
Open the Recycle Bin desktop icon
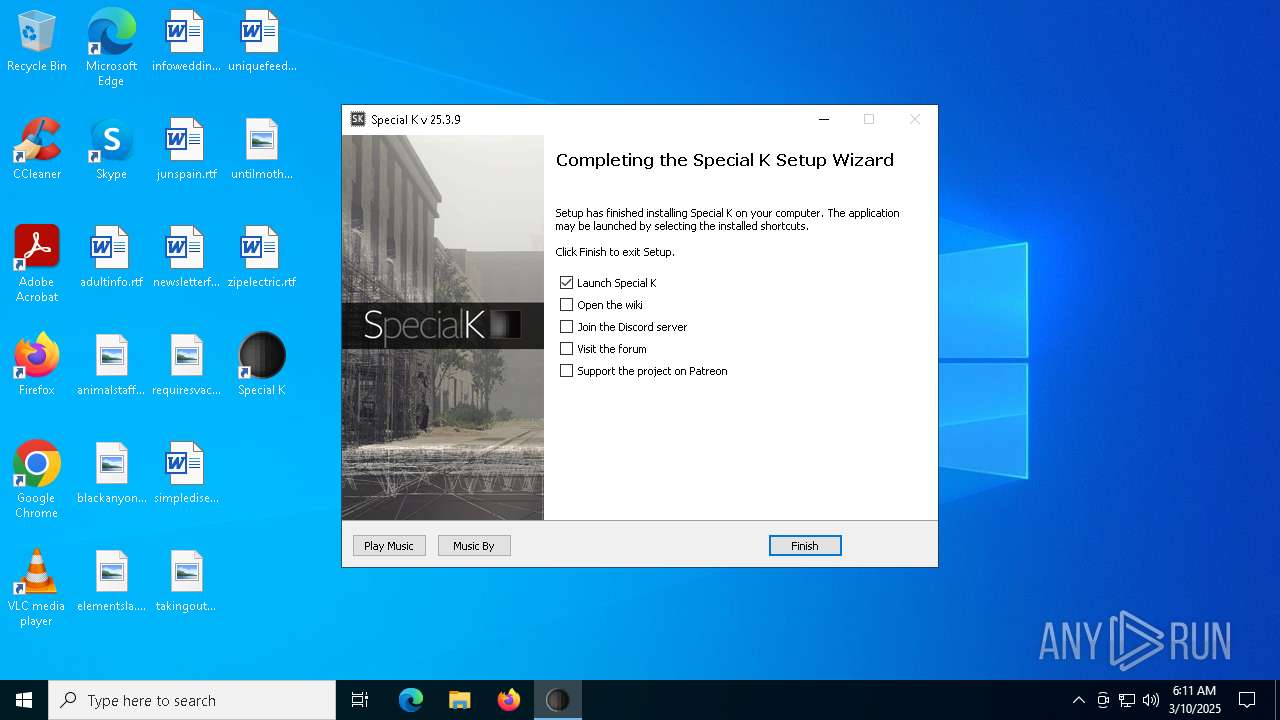click(37, 42)
